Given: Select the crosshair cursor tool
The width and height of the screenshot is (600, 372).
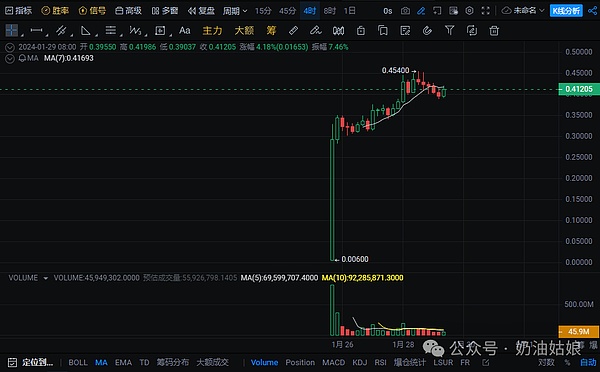Looking at the screenshot, I should click(x=12, y=30).
